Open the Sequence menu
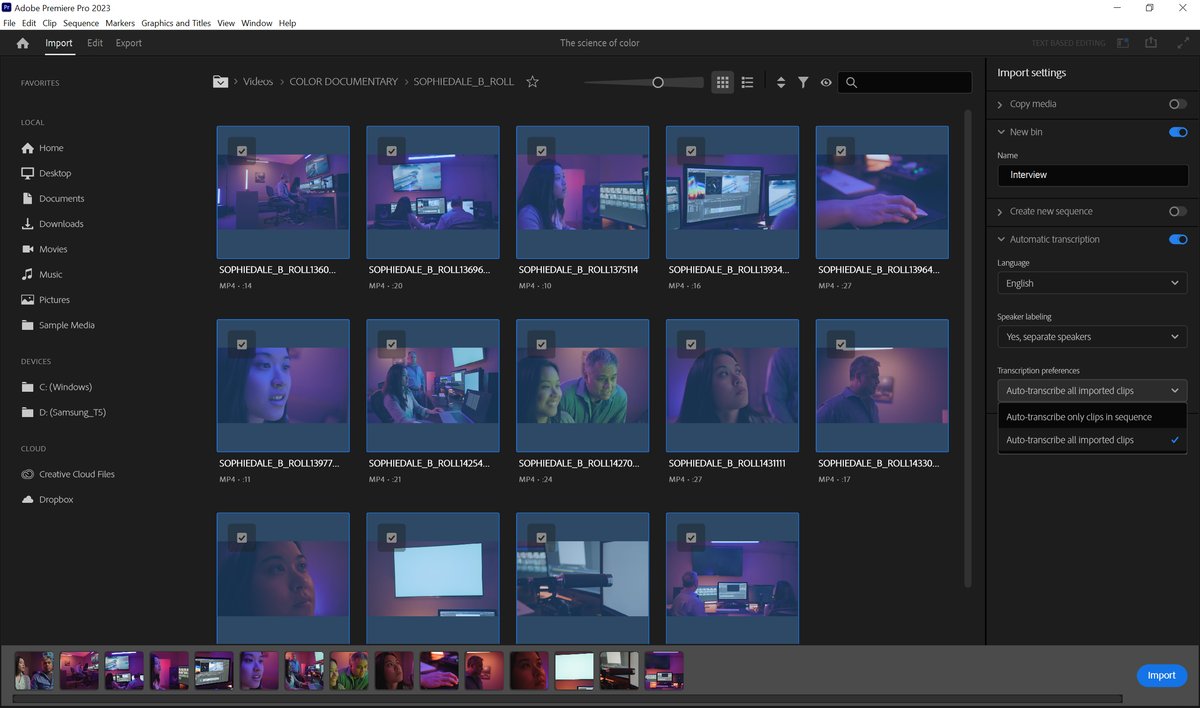This screenshot has height=708, width=1200. point(80,22)
